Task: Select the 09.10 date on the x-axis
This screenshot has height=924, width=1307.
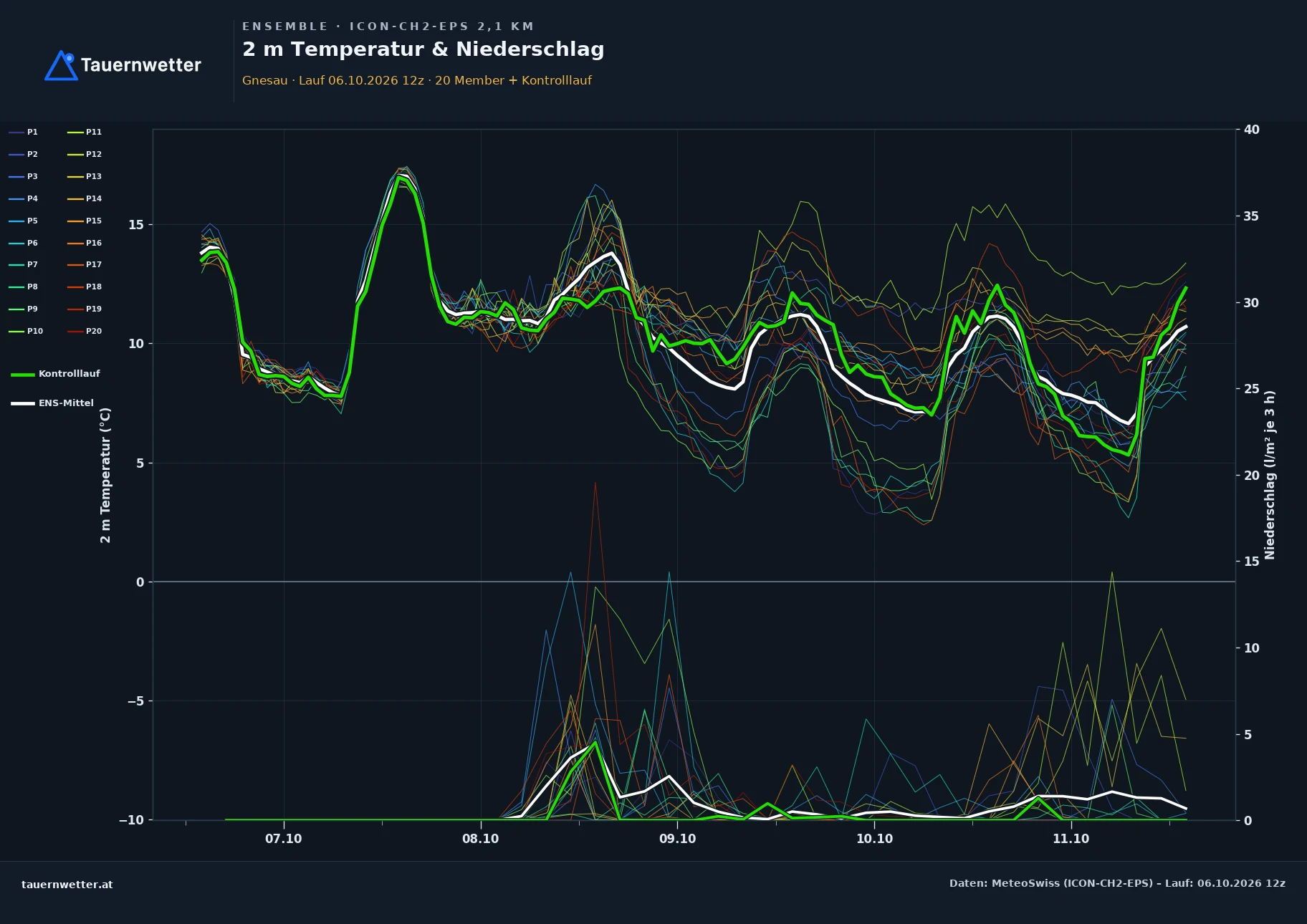Action: [677, 839]
